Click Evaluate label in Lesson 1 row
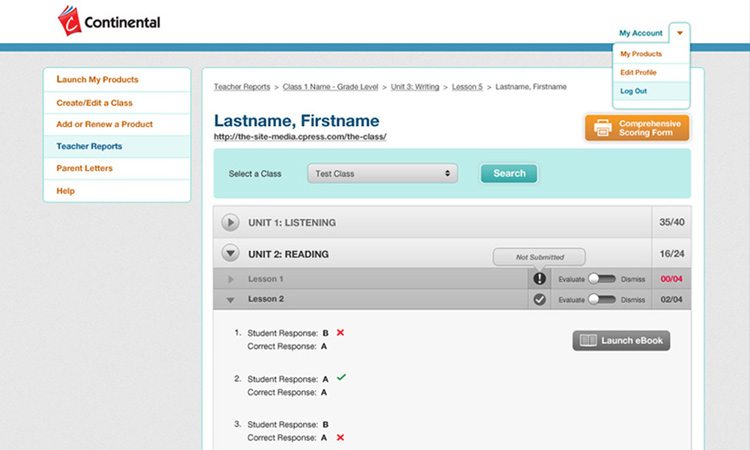Image resolution: width=750 pixels, height=450 pixels. (x=572, y=279)
